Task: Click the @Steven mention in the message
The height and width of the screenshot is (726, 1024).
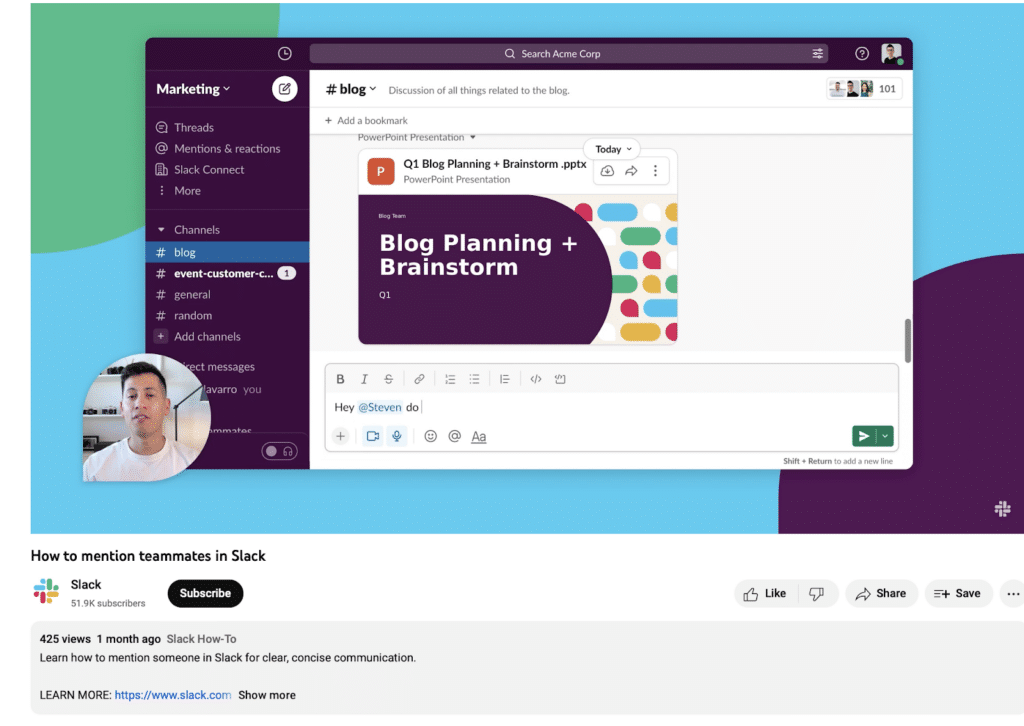Action: click(380, 407)
